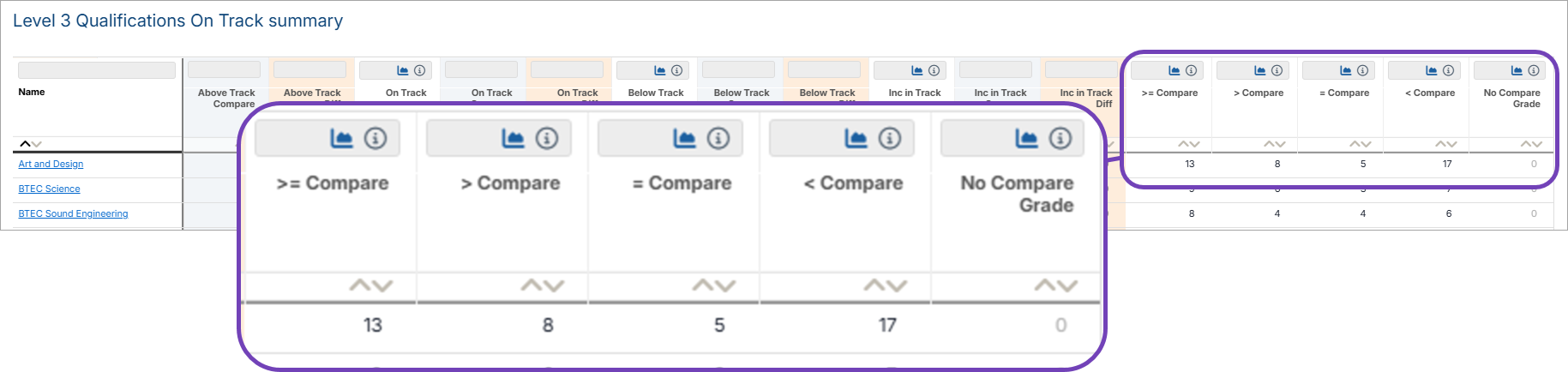Show info for Below Track column
Viewport: 1568px width, 372px height.
pyautogui.click(x=676, y=70)
